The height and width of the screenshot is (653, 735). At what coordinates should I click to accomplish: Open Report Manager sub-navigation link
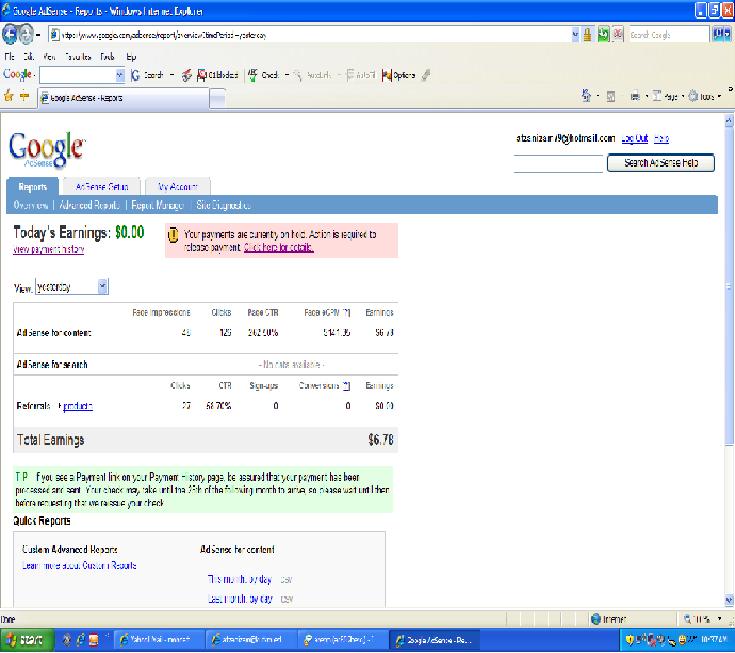157,205
